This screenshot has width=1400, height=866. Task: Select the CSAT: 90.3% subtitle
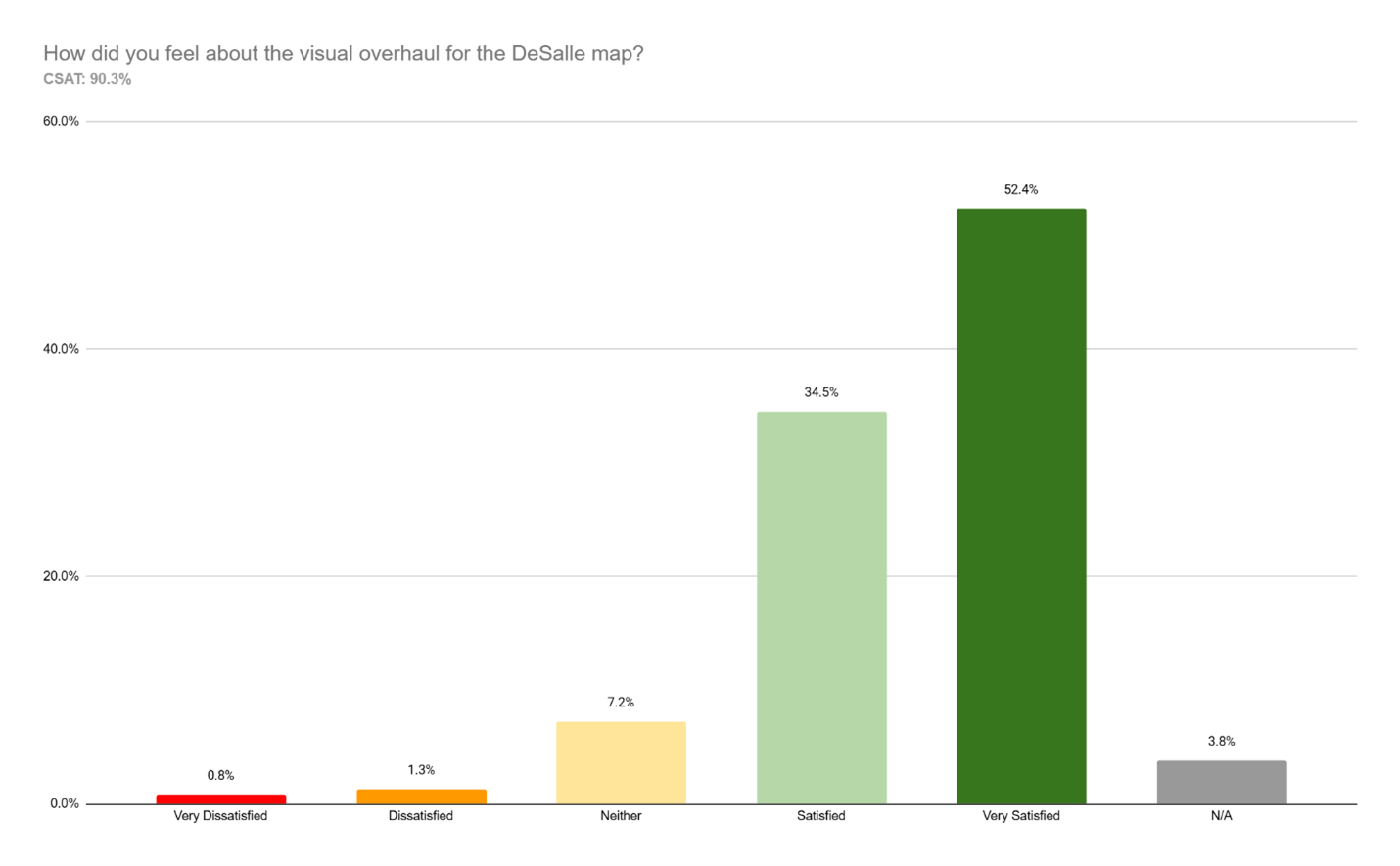click(x=87, y=79)
